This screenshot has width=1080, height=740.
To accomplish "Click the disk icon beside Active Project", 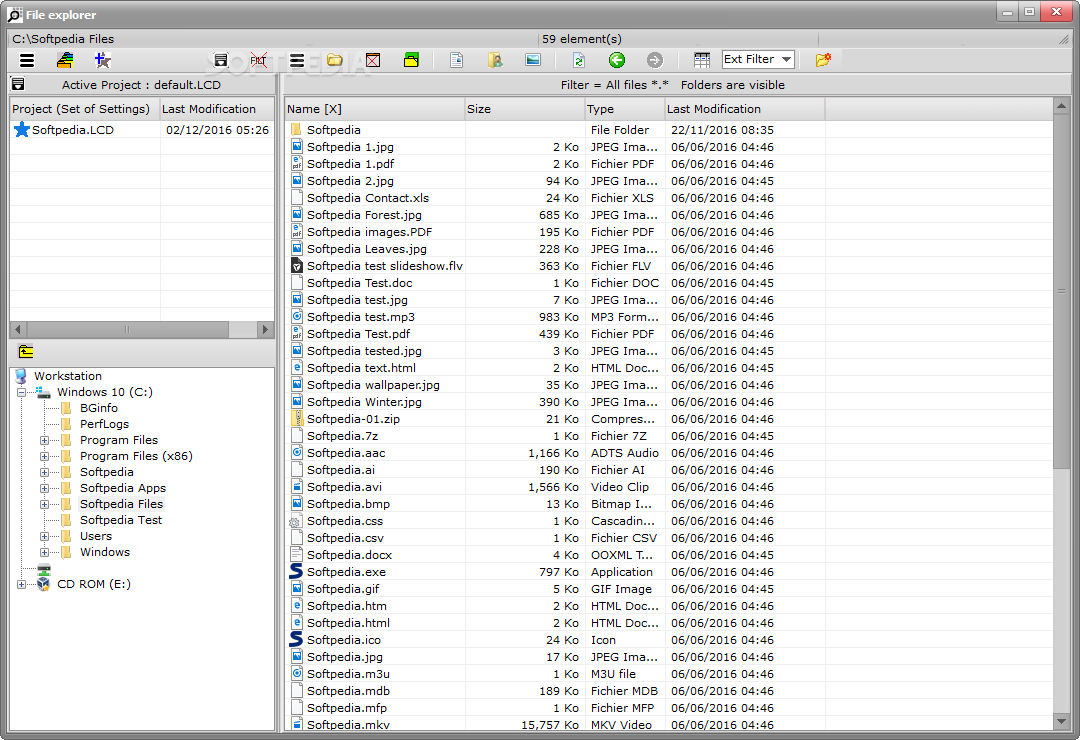I will pos(19,84).
